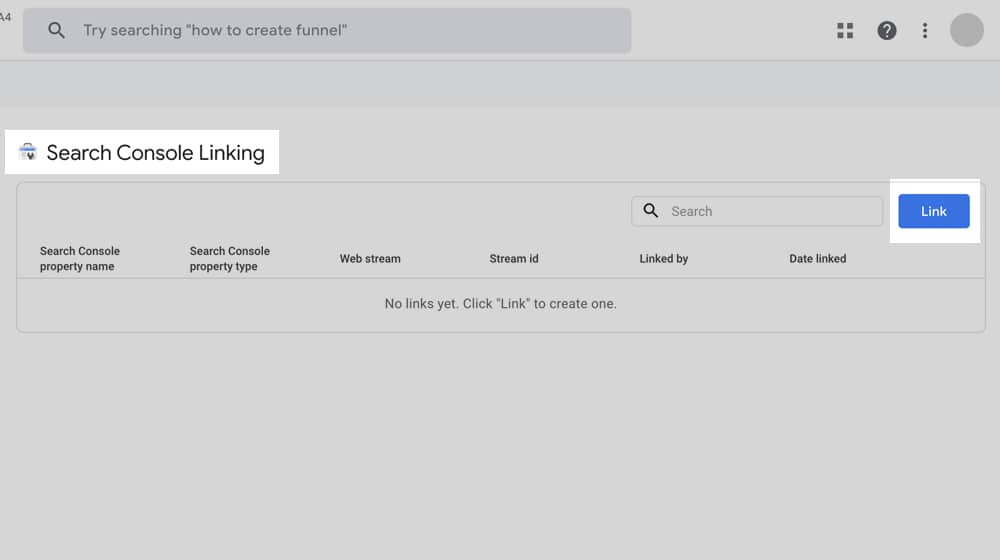Click the Stream id column header
This screenshot has height=560, width=1000.
(514, 259)
